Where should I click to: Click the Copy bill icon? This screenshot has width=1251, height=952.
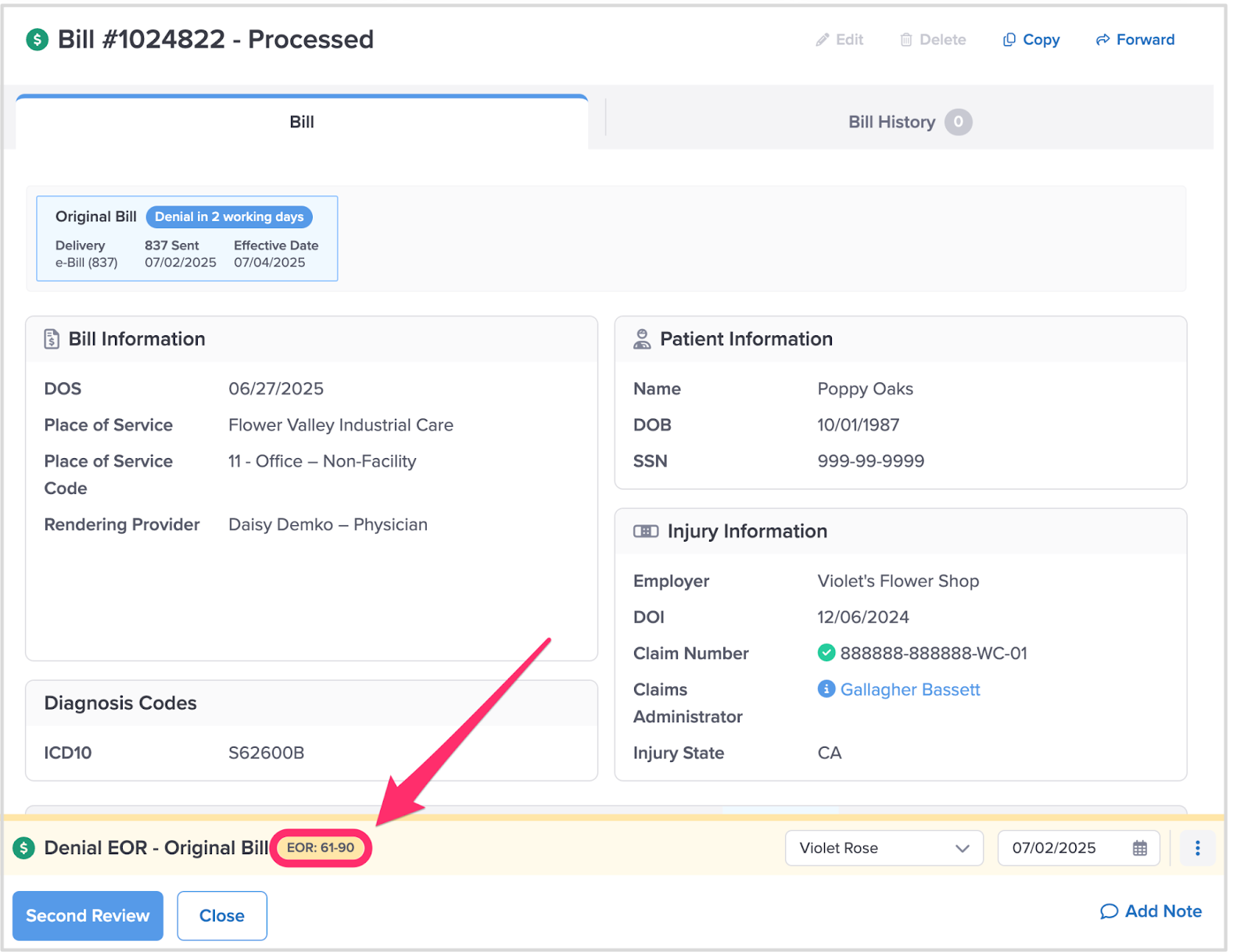1009,40
